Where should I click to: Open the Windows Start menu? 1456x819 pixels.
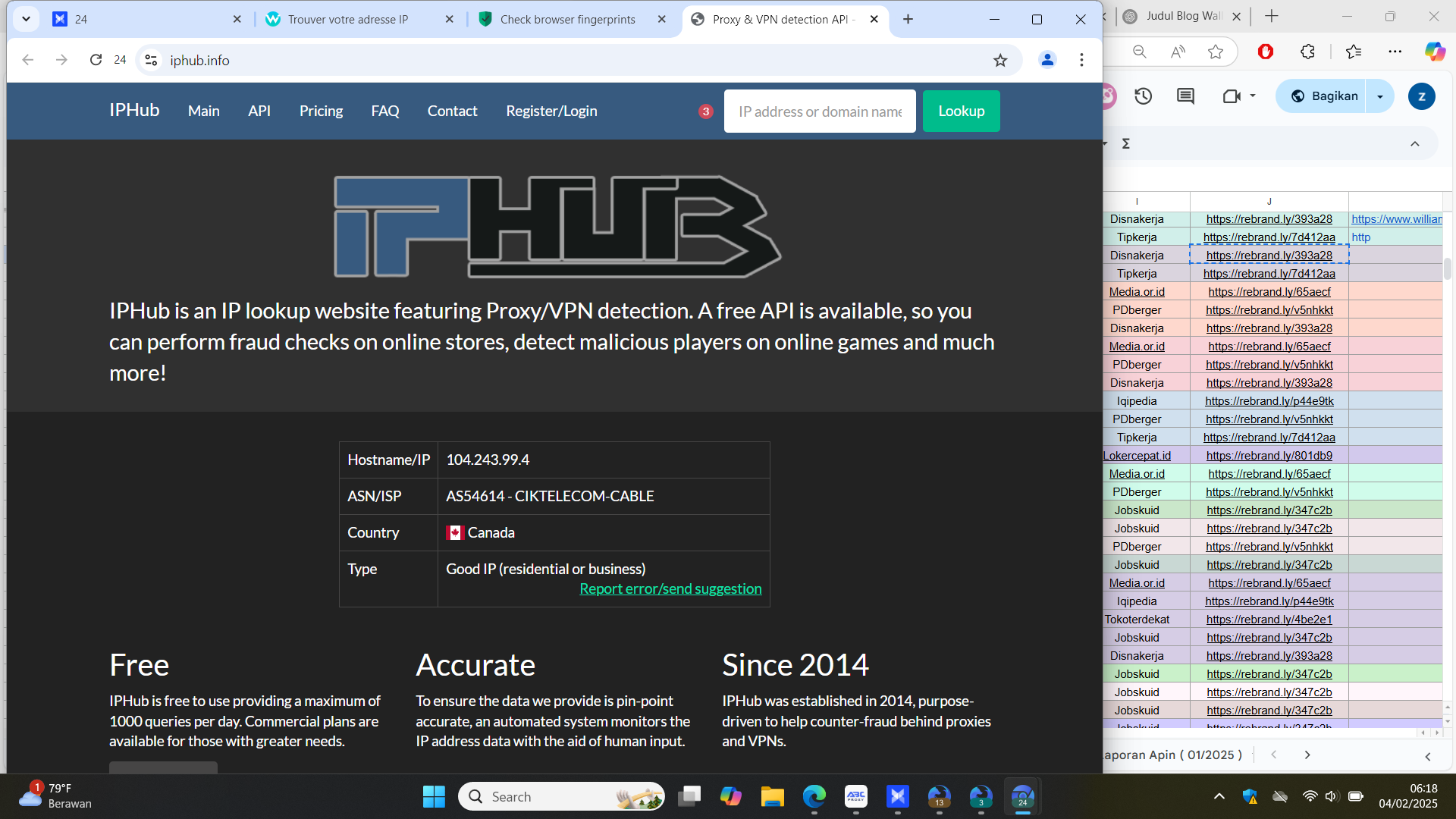[434, 796]
